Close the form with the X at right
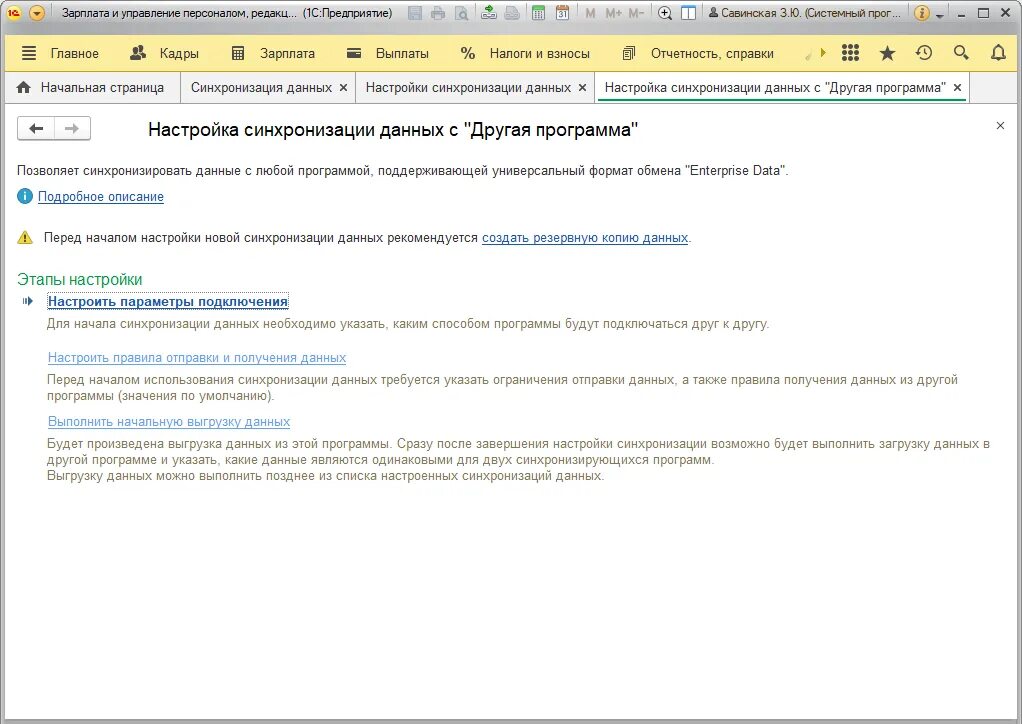 [x=1000, y=126]
